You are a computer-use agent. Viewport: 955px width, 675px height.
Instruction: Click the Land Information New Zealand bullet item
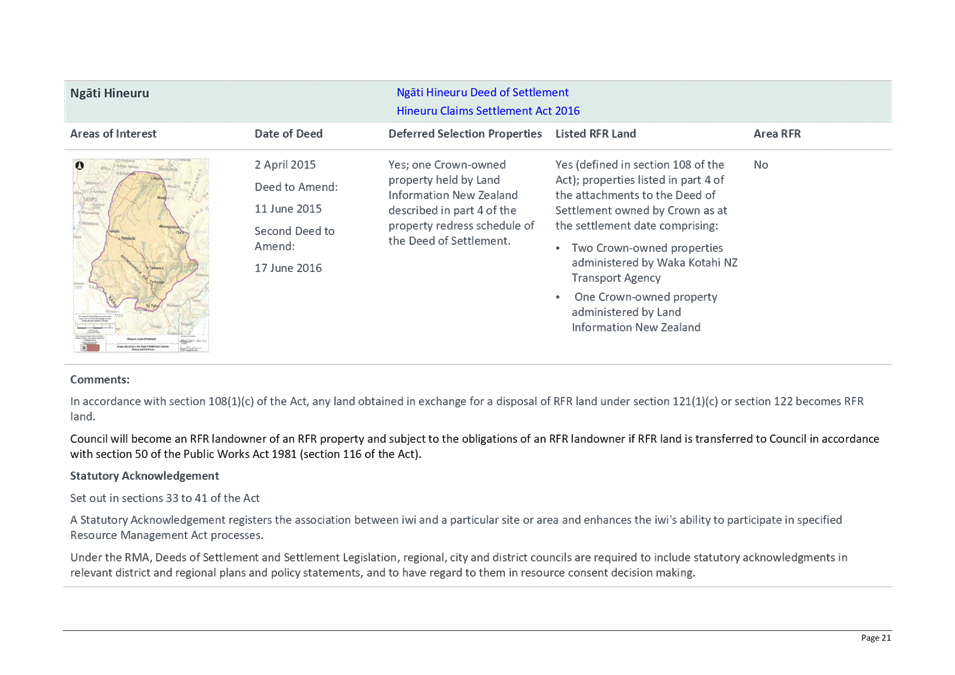[644, 312]
